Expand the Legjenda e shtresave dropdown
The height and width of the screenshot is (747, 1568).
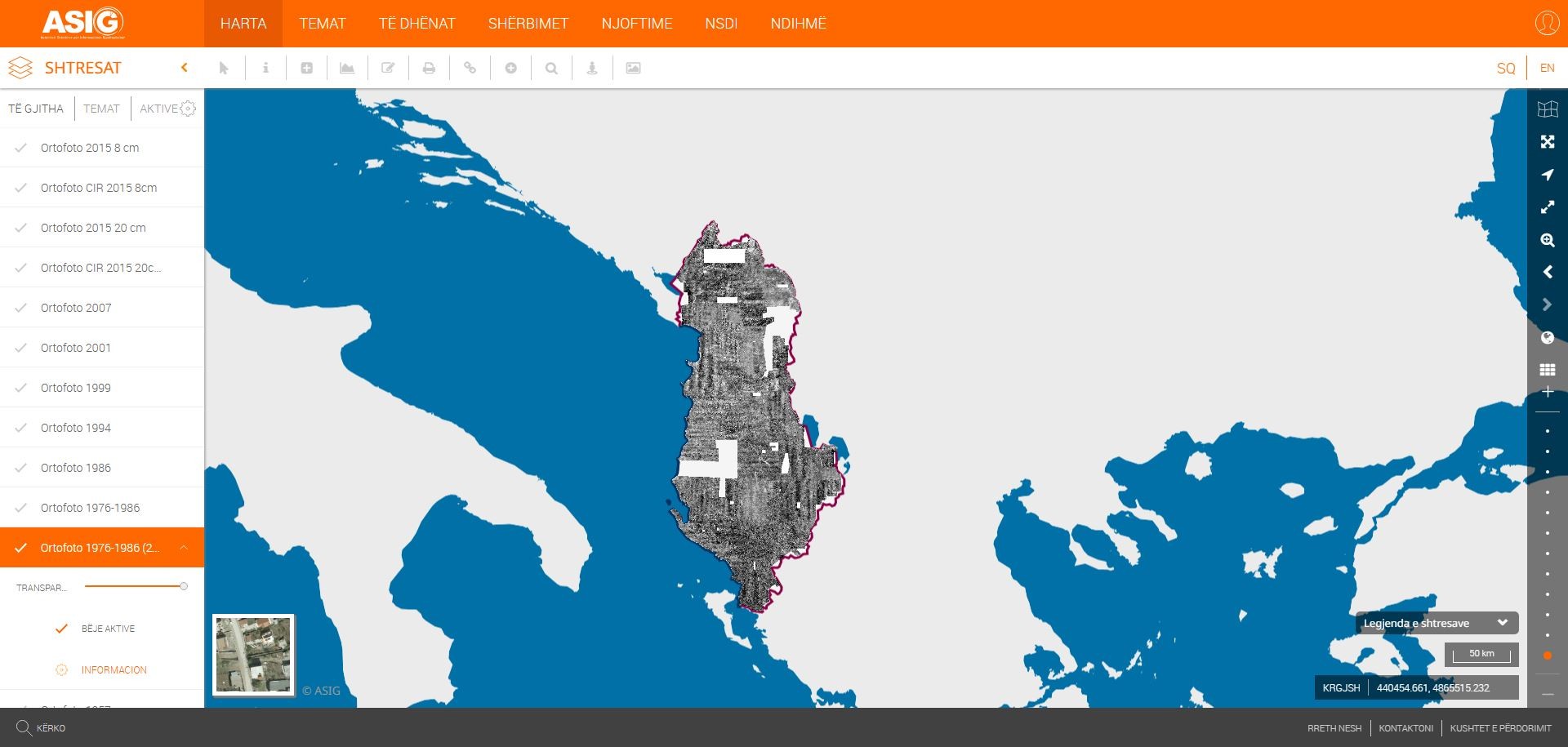coord(1502,623)
